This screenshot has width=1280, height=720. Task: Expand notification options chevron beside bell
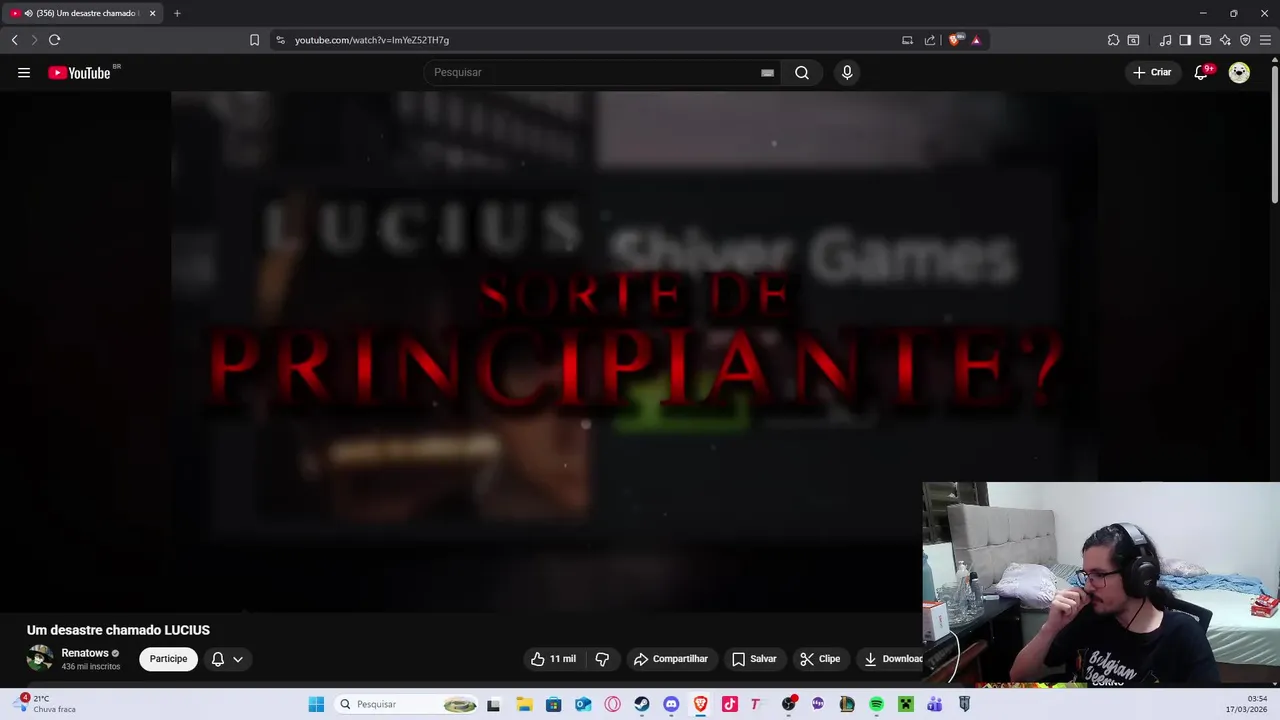tap(238, 659)
